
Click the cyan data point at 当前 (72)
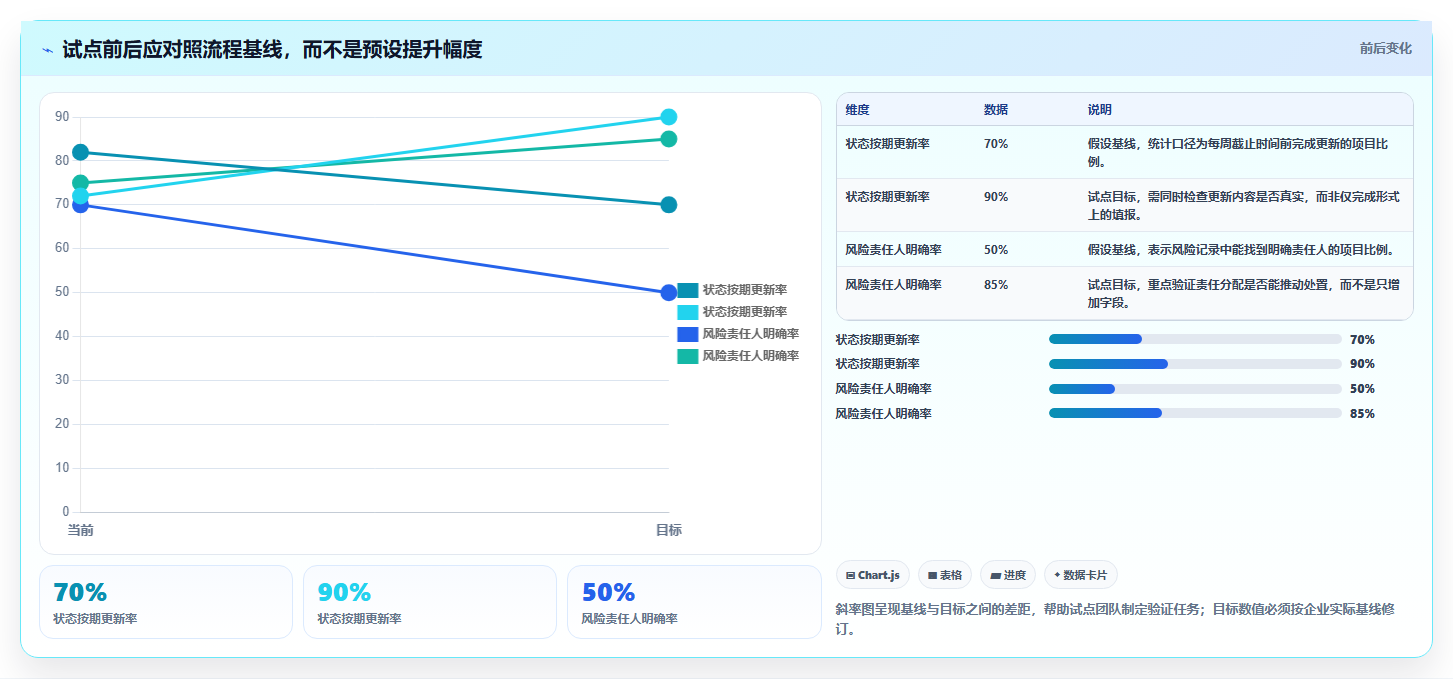[x=81, y=196]
